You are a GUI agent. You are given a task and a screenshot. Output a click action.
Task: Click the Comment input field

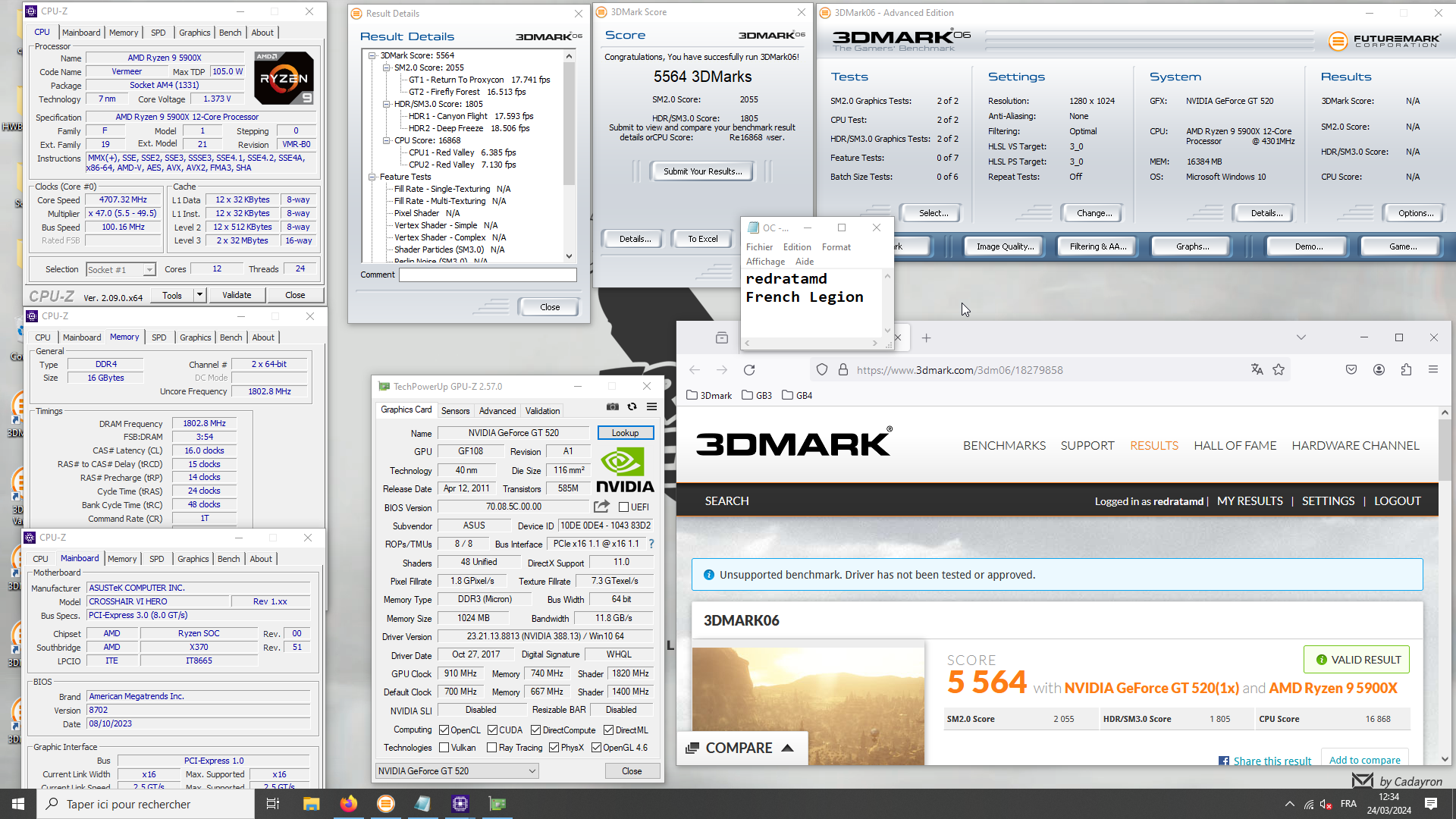pyautogui.click(x=488, y=275)
